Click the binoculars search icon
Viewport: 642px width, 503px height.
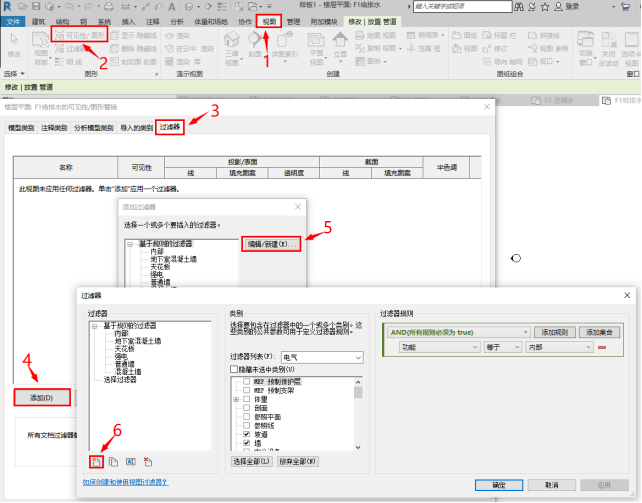pos(518,7)
